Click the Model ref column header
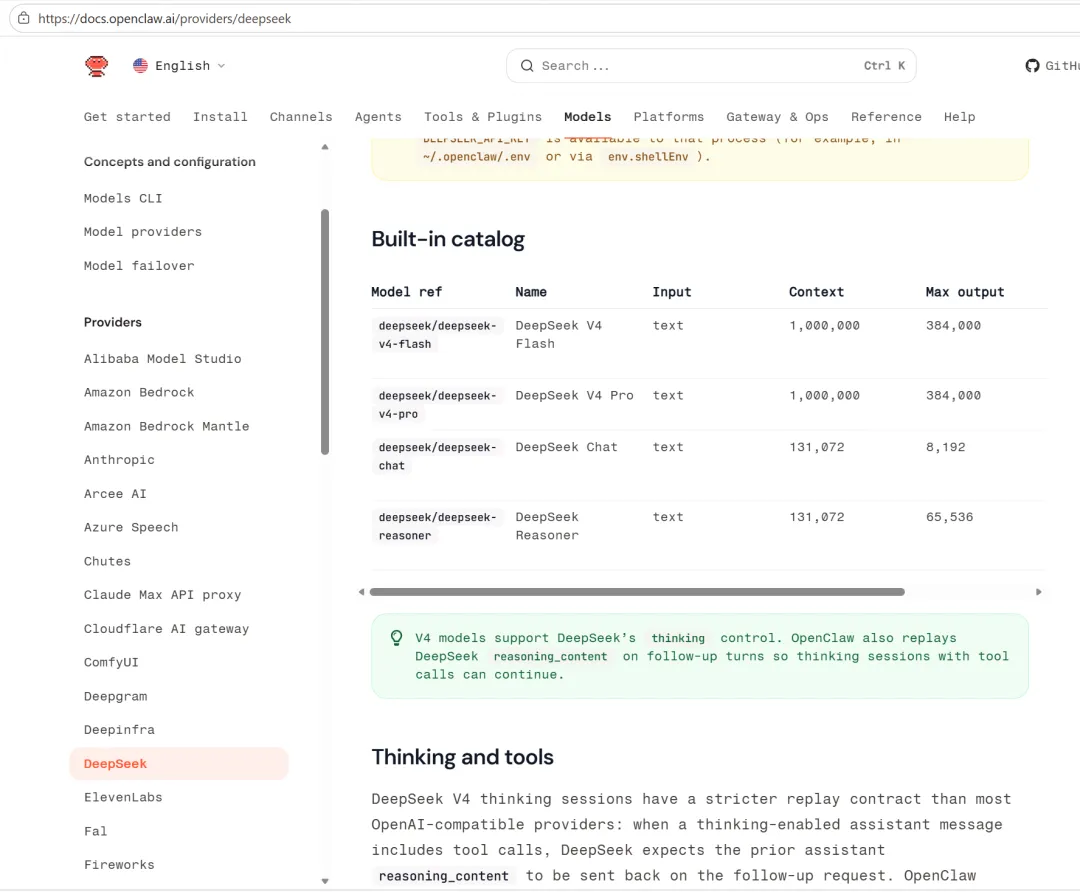Screen dimensions: 1080x892 [406, 292]
